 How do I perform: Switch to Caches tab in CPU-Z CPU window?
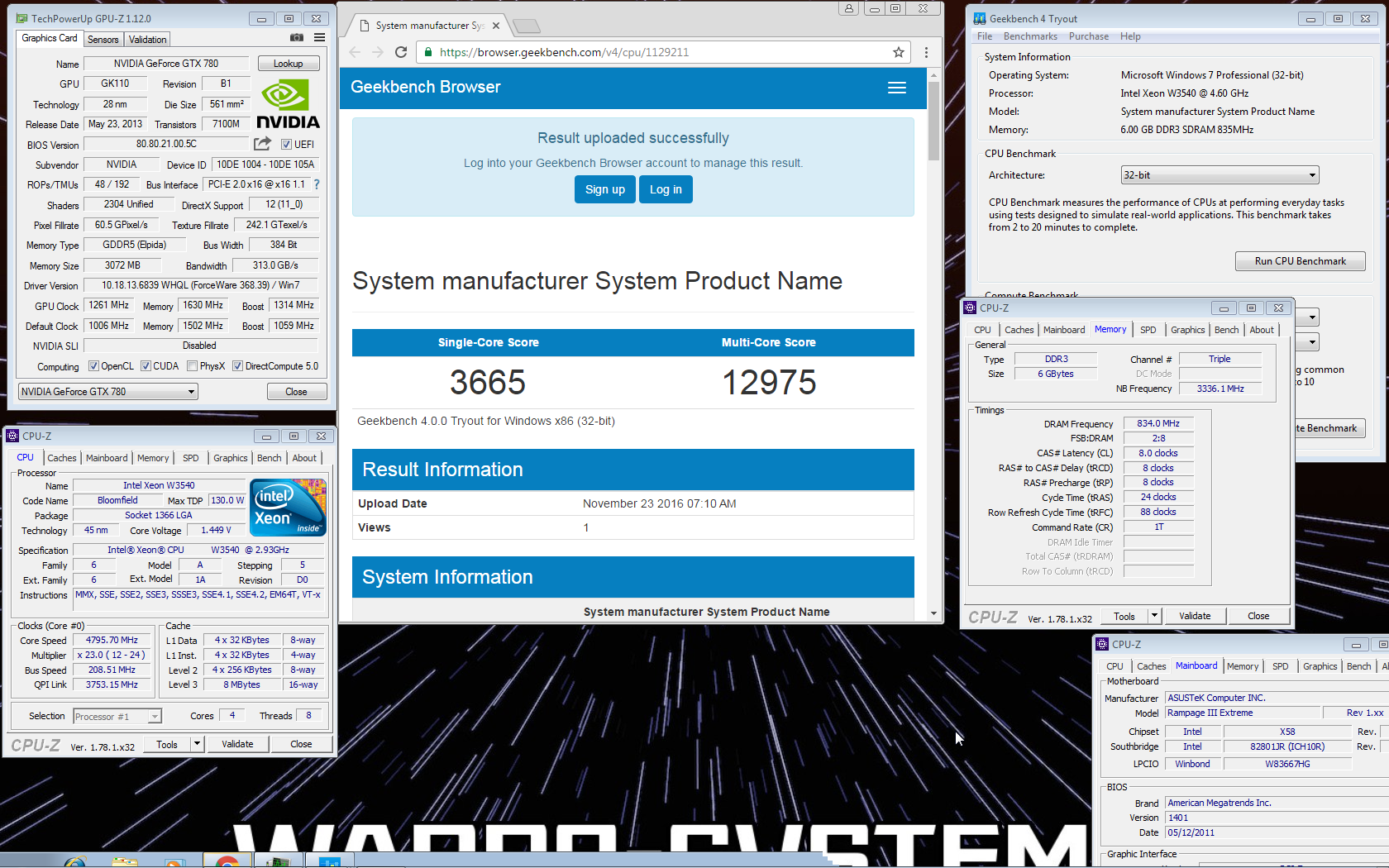point(61,458)
